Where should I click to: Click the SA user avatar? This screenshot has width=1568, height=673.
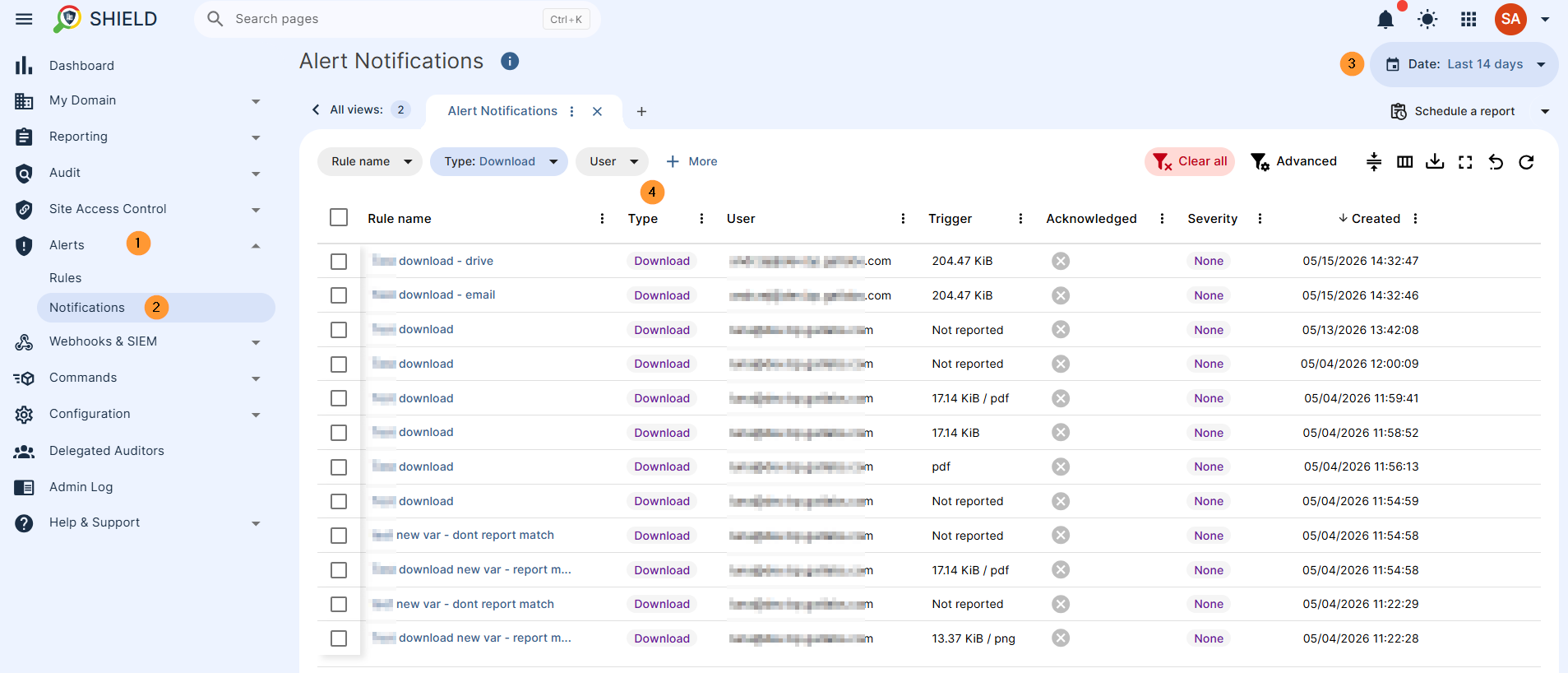tap(1510, 19)
